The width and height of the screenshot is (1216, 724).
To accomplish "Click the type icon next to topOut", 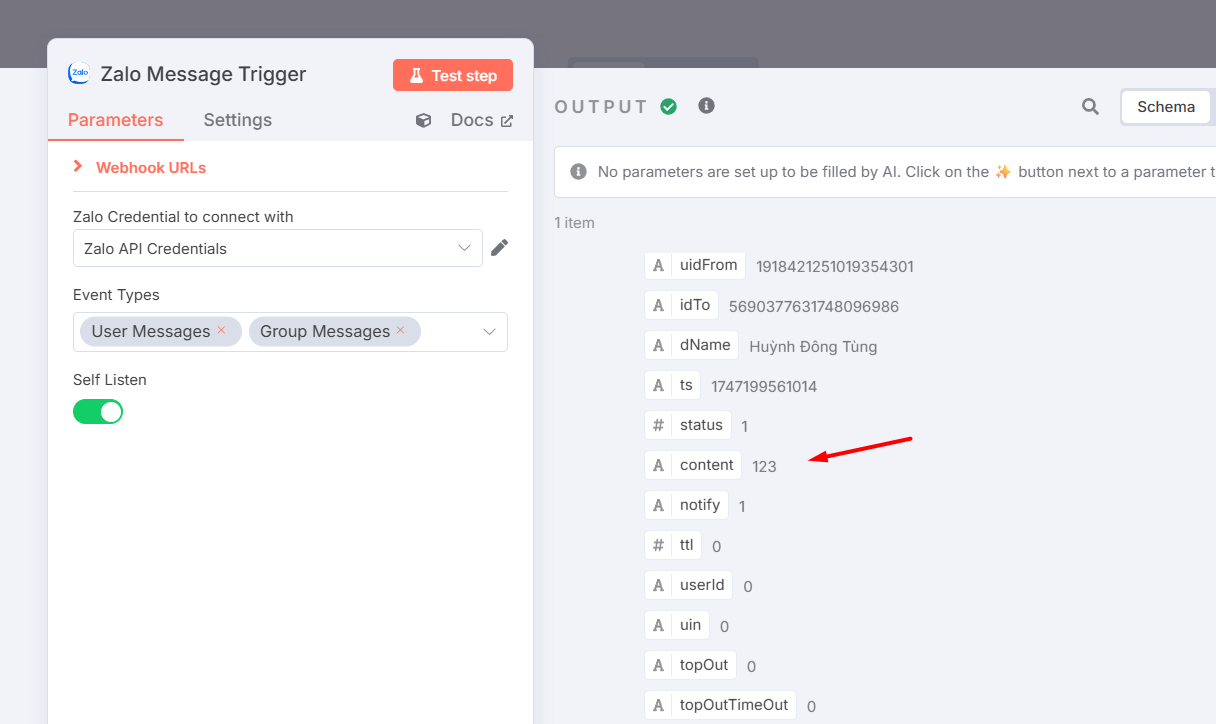I will point(658,665).
